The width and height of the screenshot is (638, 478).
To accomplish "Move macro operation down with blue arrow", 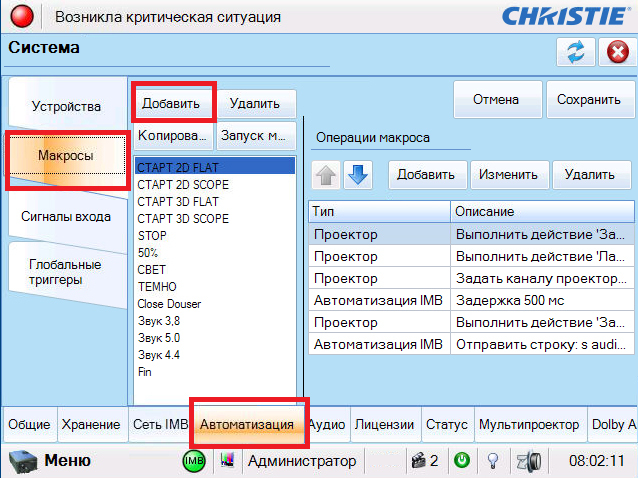I will point(358,175).
